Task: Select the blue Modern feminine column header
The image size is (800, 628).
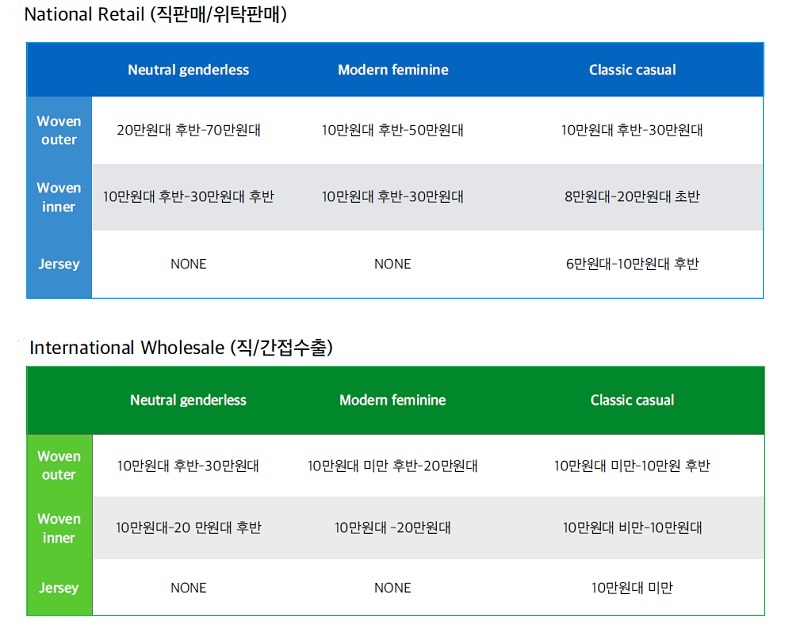Action: (393, 70)
